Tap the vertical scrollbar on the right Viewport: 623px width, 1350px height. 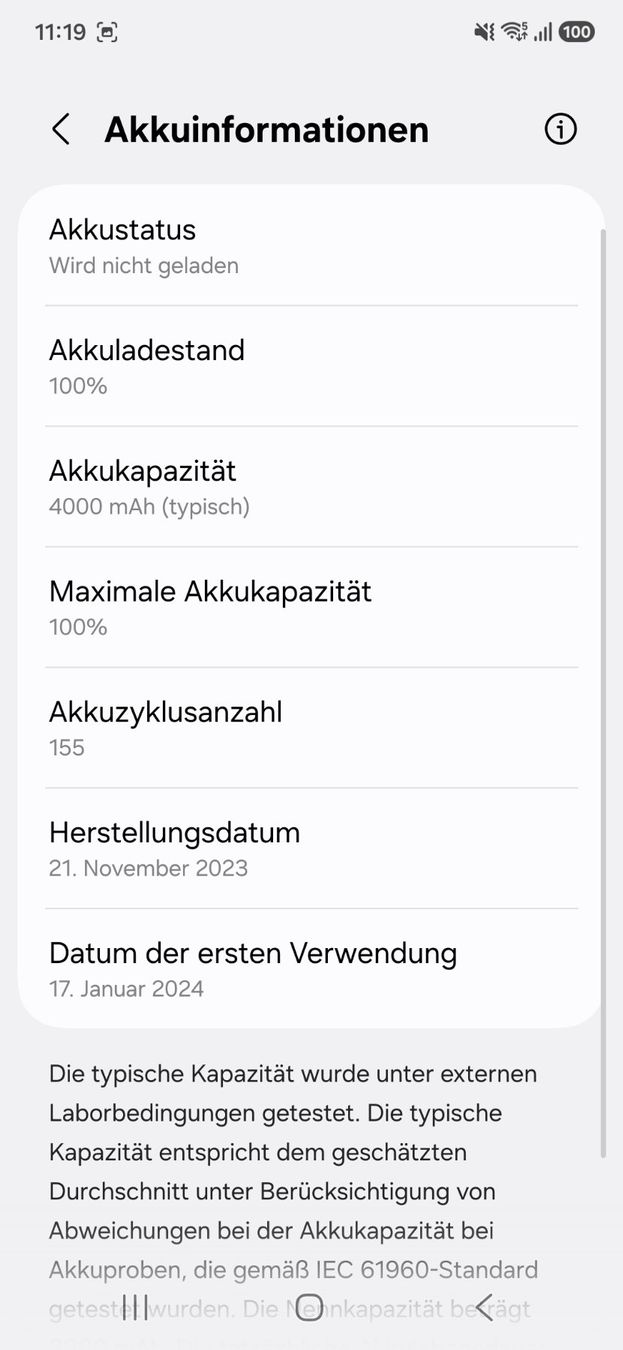point(603,693)
